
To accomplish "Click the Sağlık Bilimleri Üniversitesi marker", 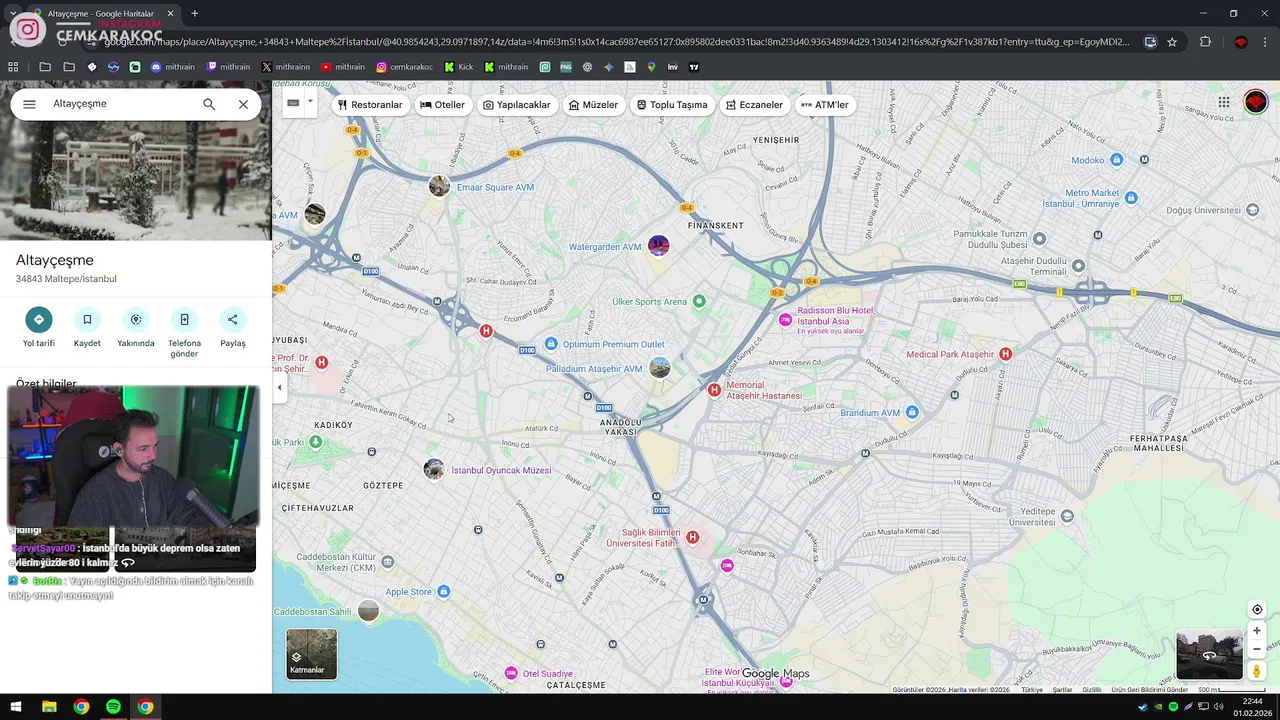I will (692, 538).
